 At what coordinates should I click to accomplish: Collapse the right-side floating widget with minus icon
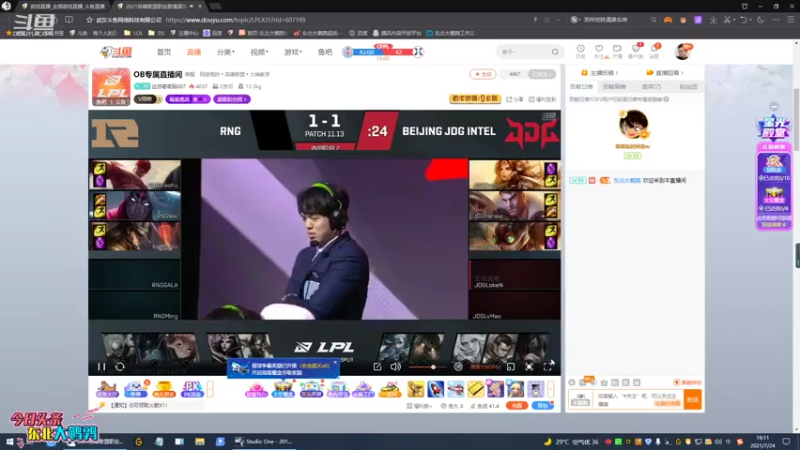tap(774, 107)
